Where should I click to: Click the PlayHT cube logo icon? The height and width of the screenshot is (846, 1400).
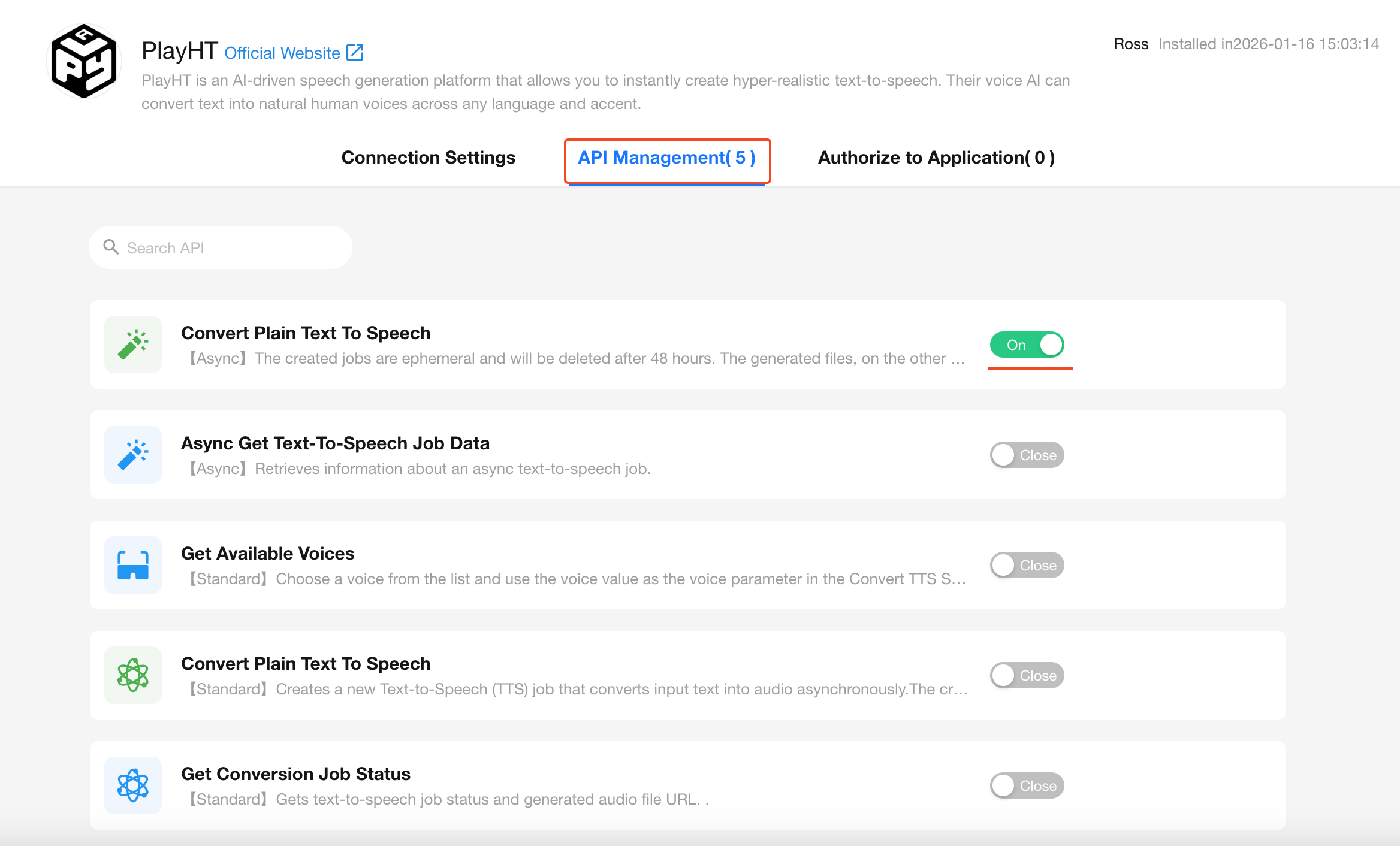84,61
